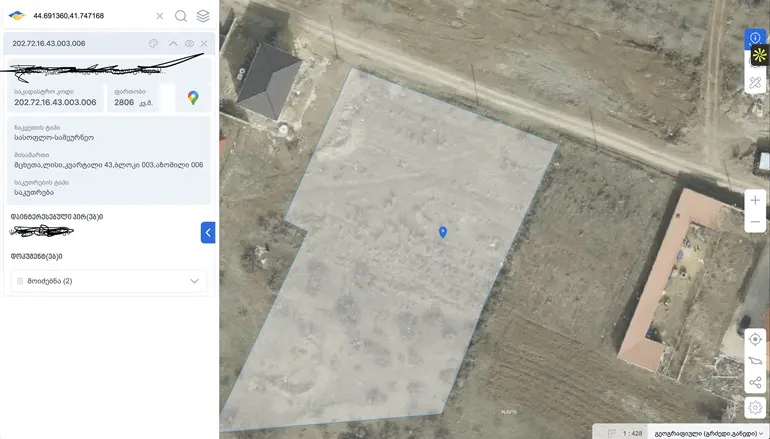Open the parcel color palette
The image size is (770, 439).
click(x=154, y=44)
